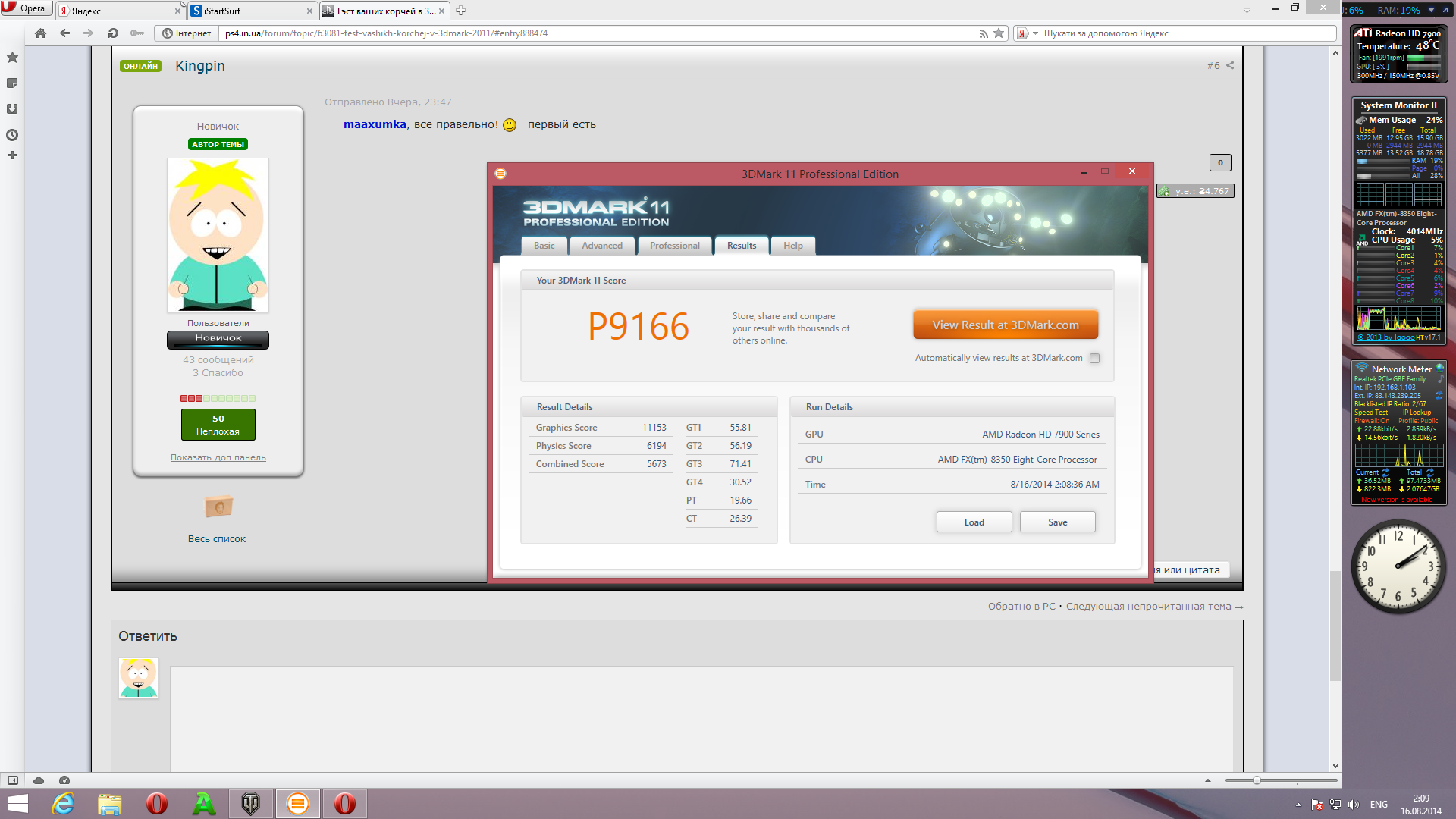1456x819 pixels.
Task: Click the у.е. 4.767 points badge
Action: click(1195, 191)
